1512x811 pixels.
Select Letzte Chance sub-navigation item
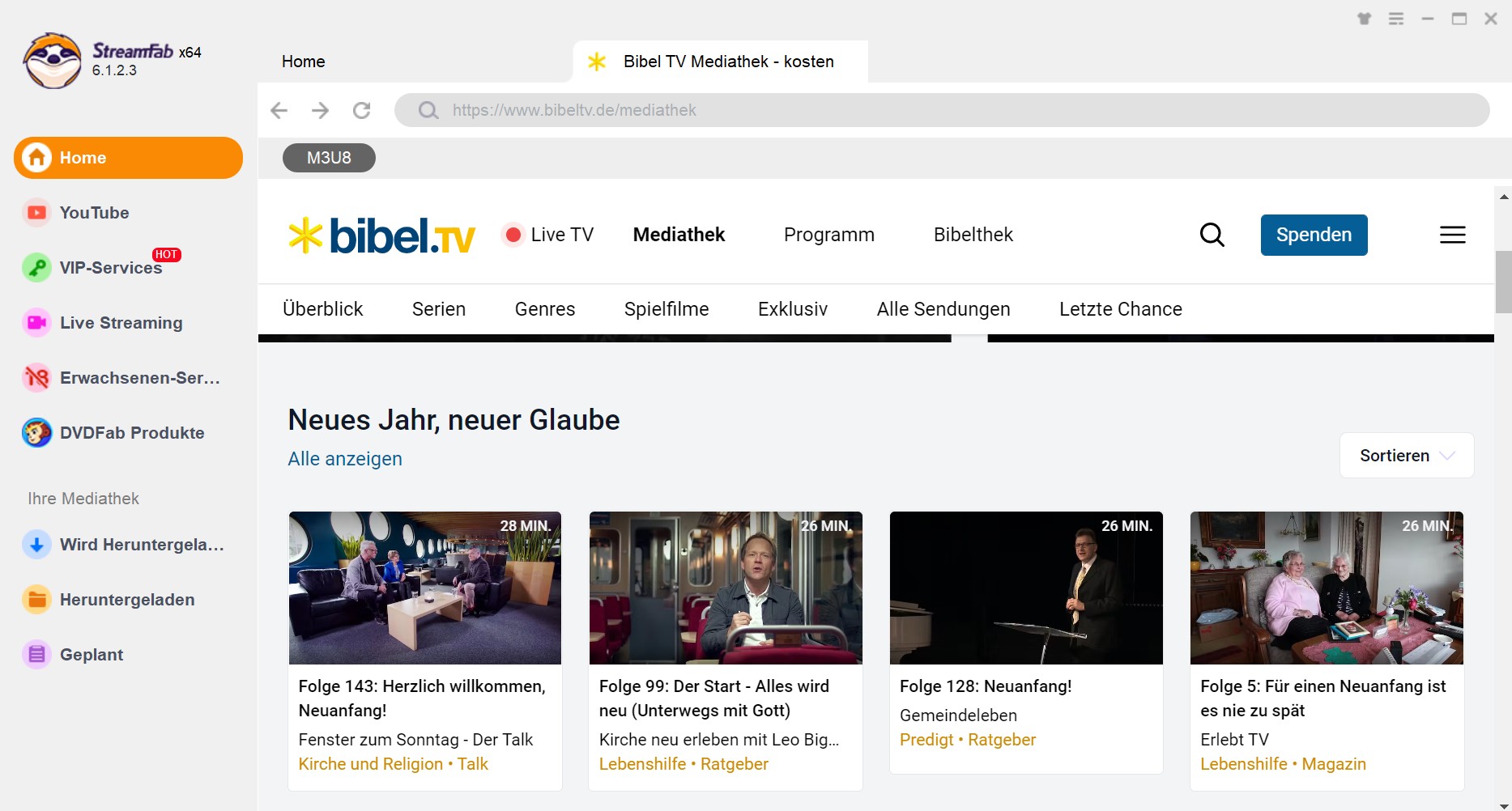tap(1121, 309)
